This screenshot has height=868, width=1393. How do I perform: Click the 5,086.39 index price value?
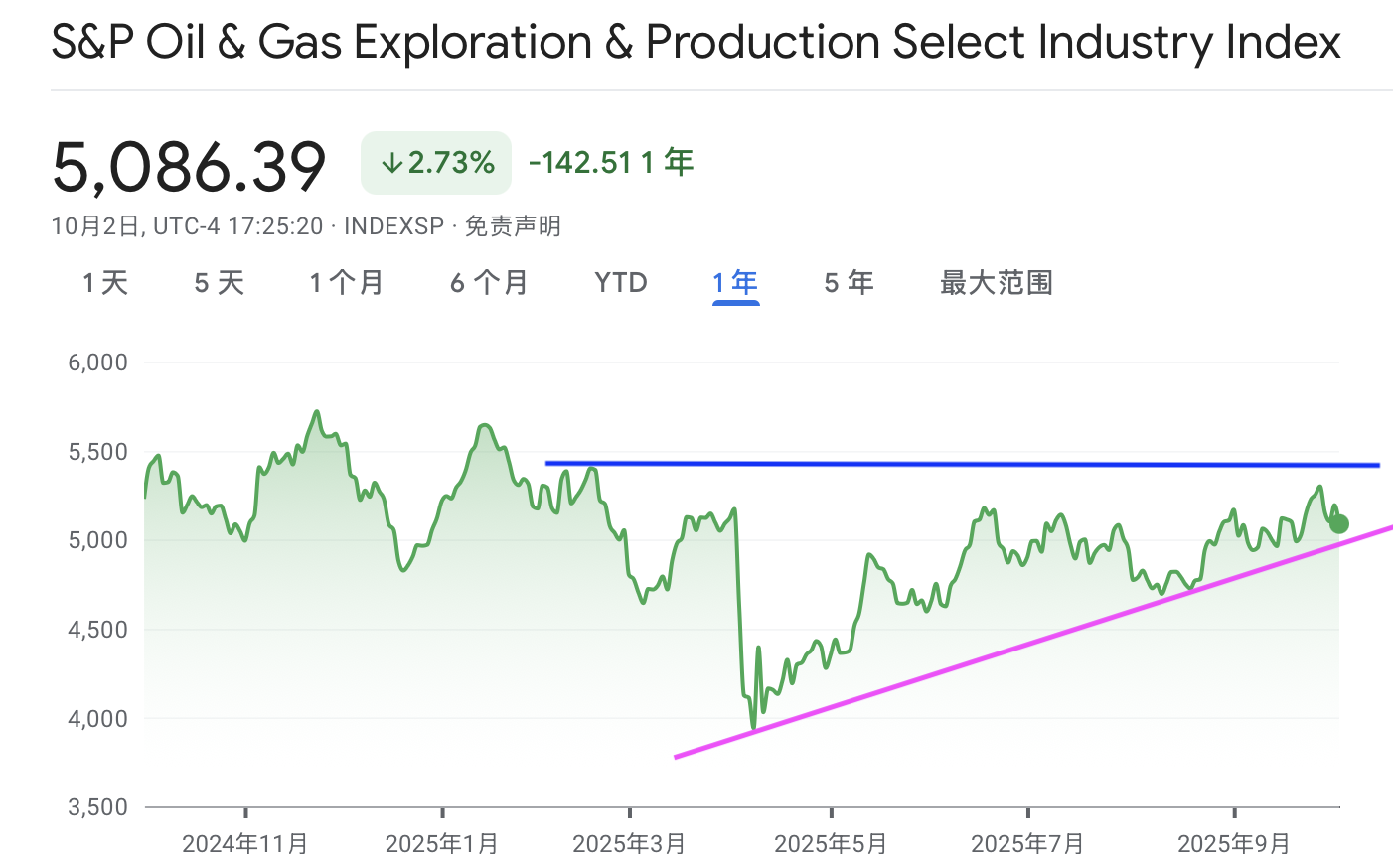tap(189, 166)
